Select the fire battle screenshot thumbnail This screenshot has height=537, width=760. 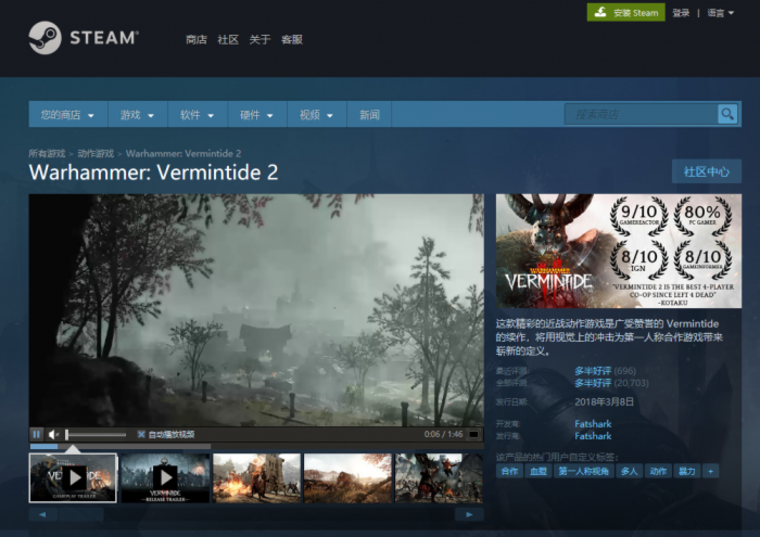coord(257,478)
